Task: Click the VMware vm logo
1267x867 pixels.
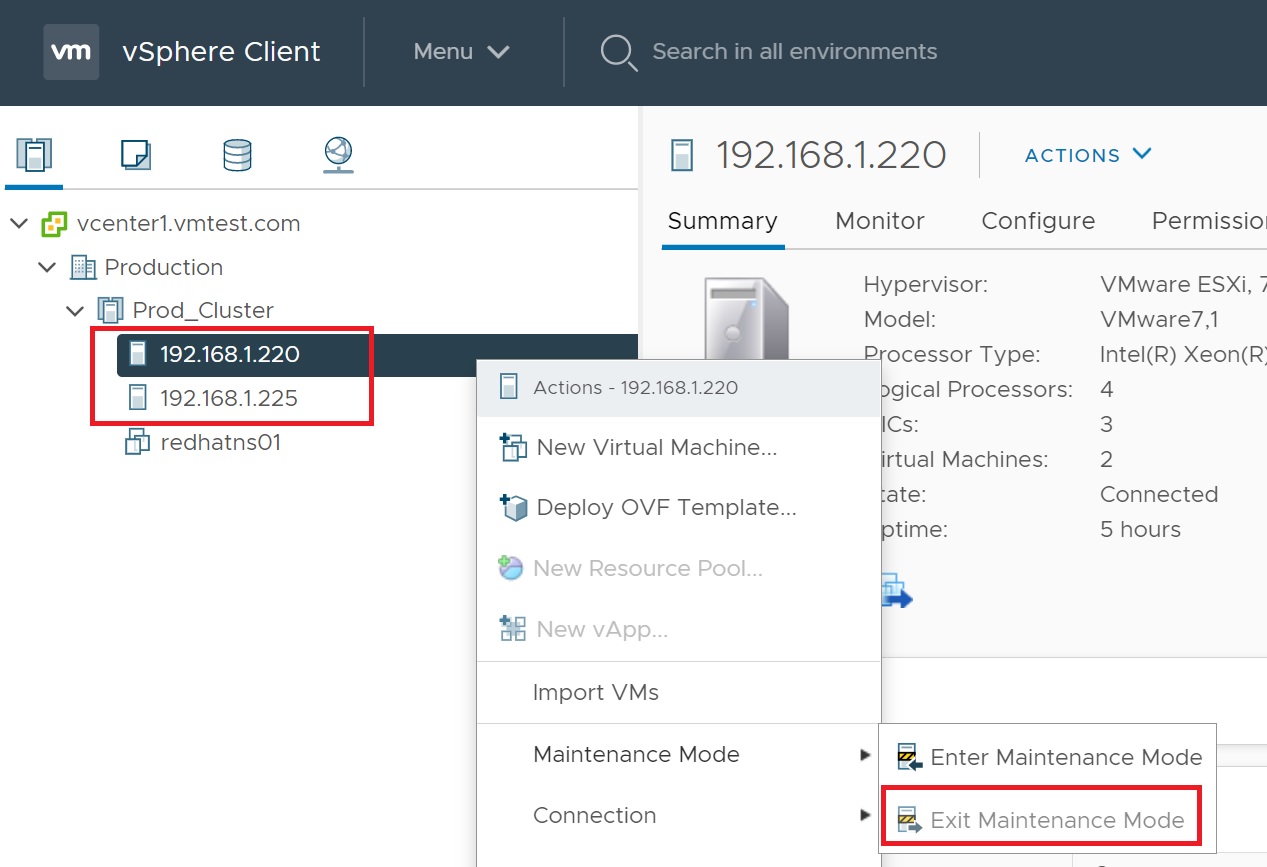Action: tap(71, 52)
